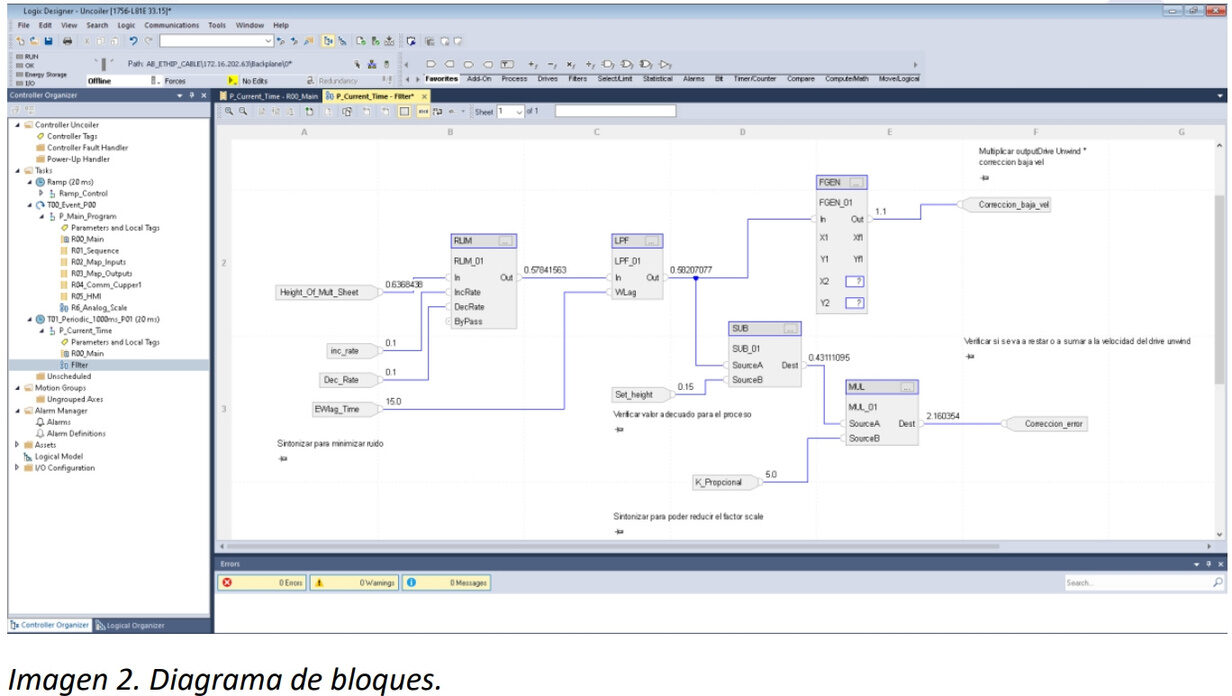This screenshot has width=1232, height=696.
Task: Open the Logic menu
Action: pyautogui.click(x=126, y=24)
